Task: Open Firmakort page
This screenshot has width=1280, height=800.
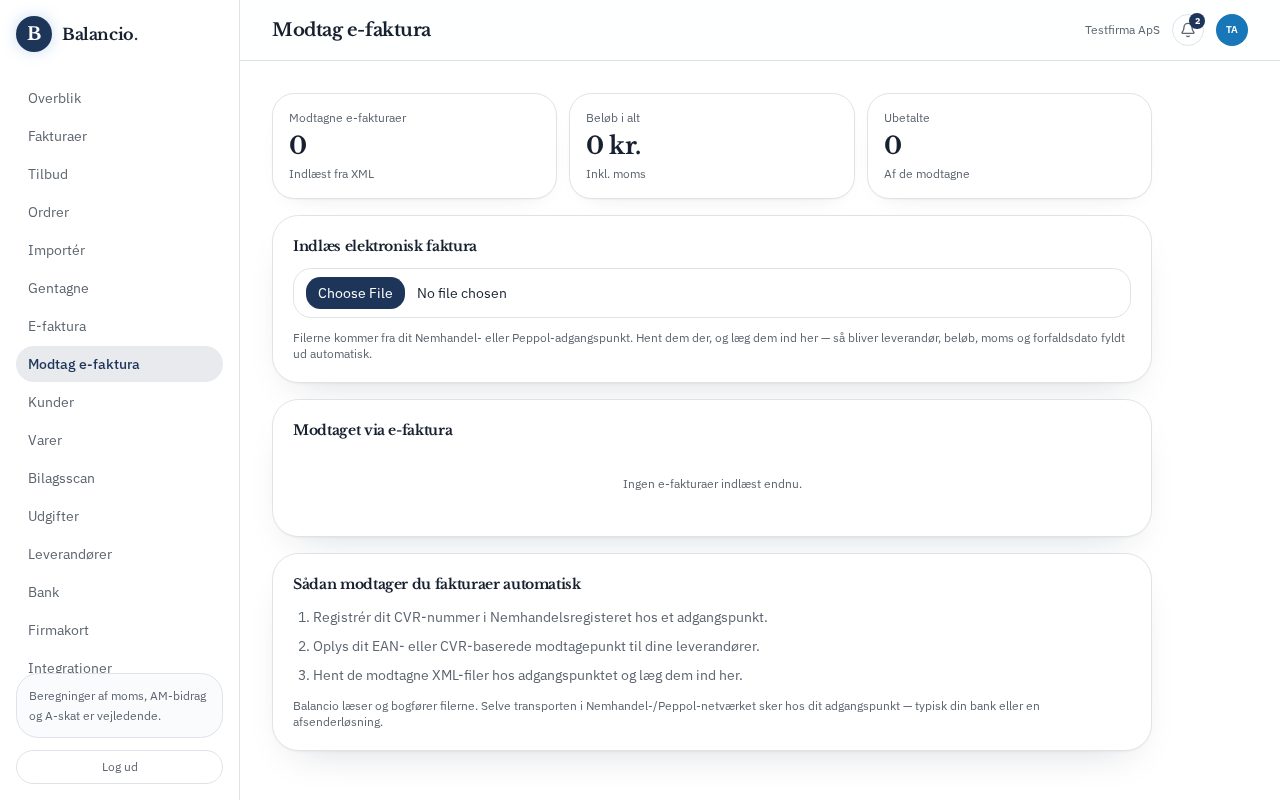Action: pyautogui.click(x=119, y=630)
